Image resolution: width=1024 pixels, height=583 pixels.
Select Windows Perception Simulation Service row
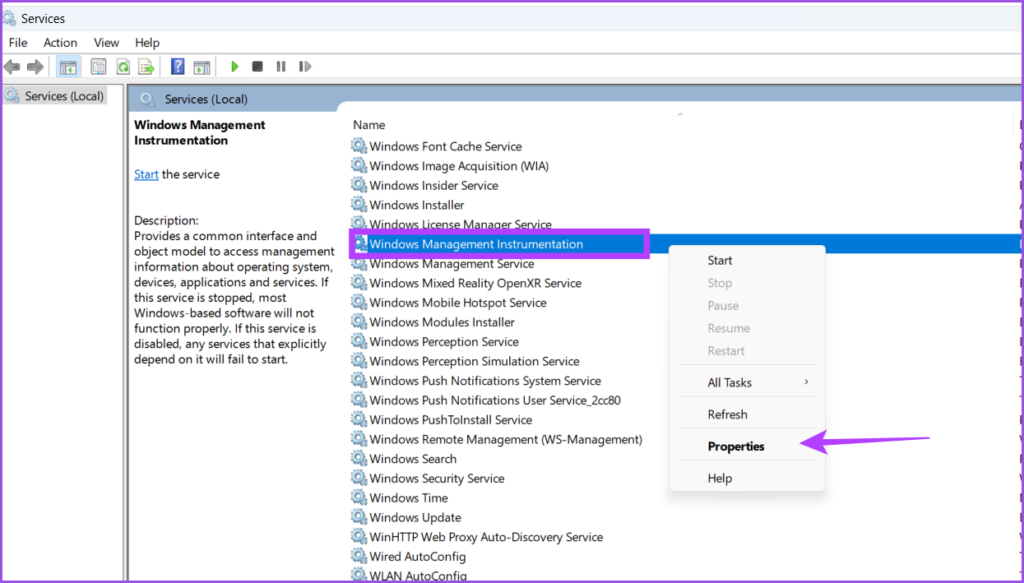coord(474,361)
